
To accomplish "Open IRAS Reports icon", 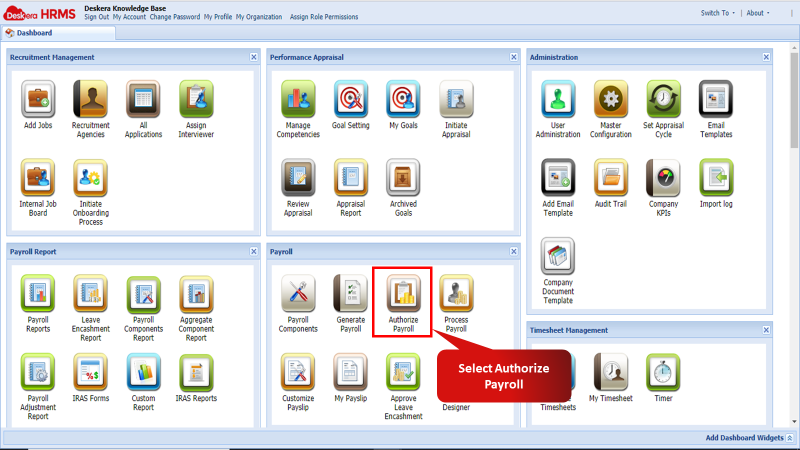I will (196, 372).
